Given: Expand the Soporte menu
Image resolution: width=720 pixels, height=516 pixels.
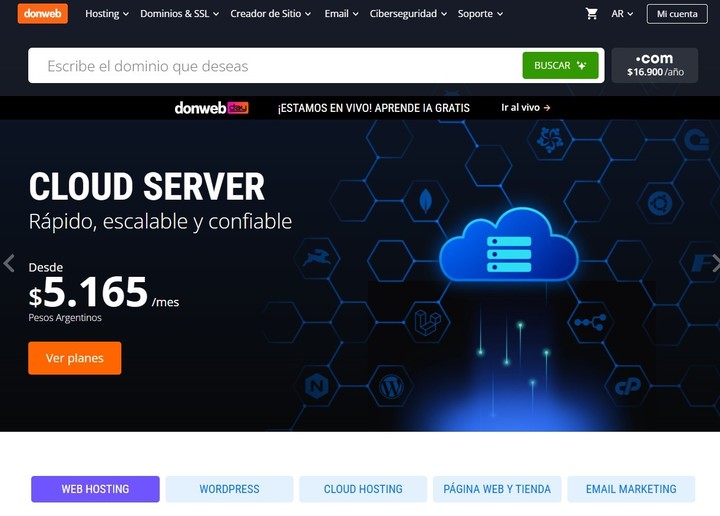Looking at the screenshot, I should pyautogui.click(x=480, y=14).
